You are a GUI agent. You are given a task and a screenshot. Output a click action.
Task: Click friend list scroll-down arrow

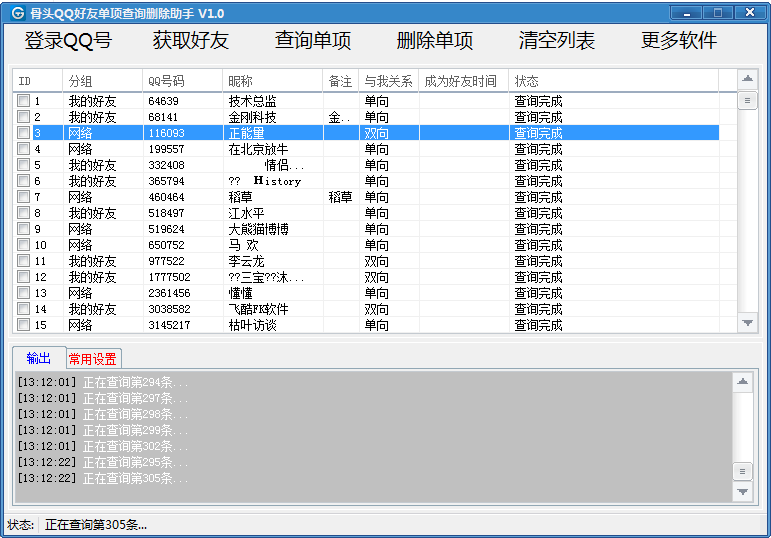[x=747, y=323]
